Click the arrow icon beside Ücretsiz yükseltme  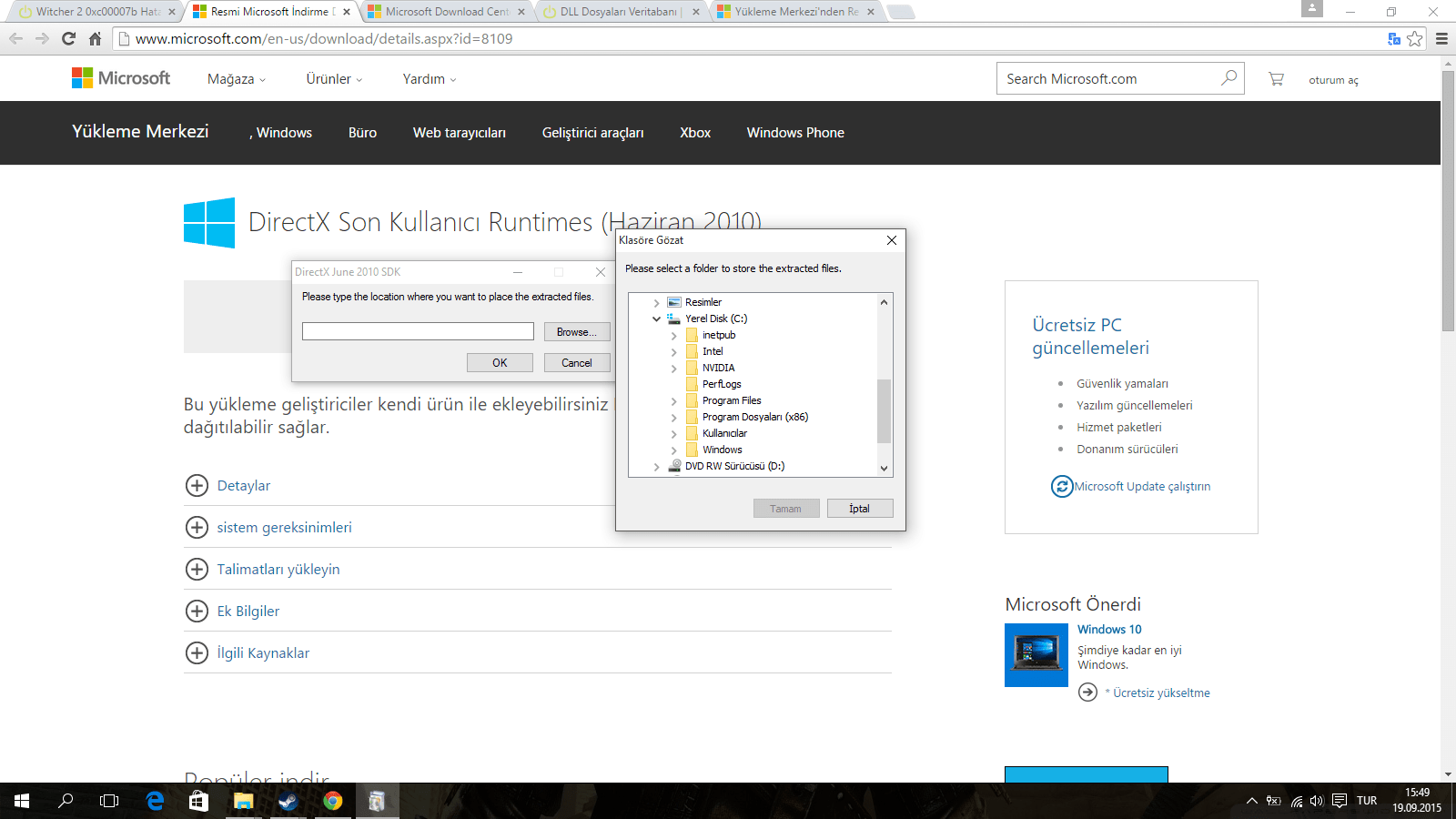(x=1087, y=693)
